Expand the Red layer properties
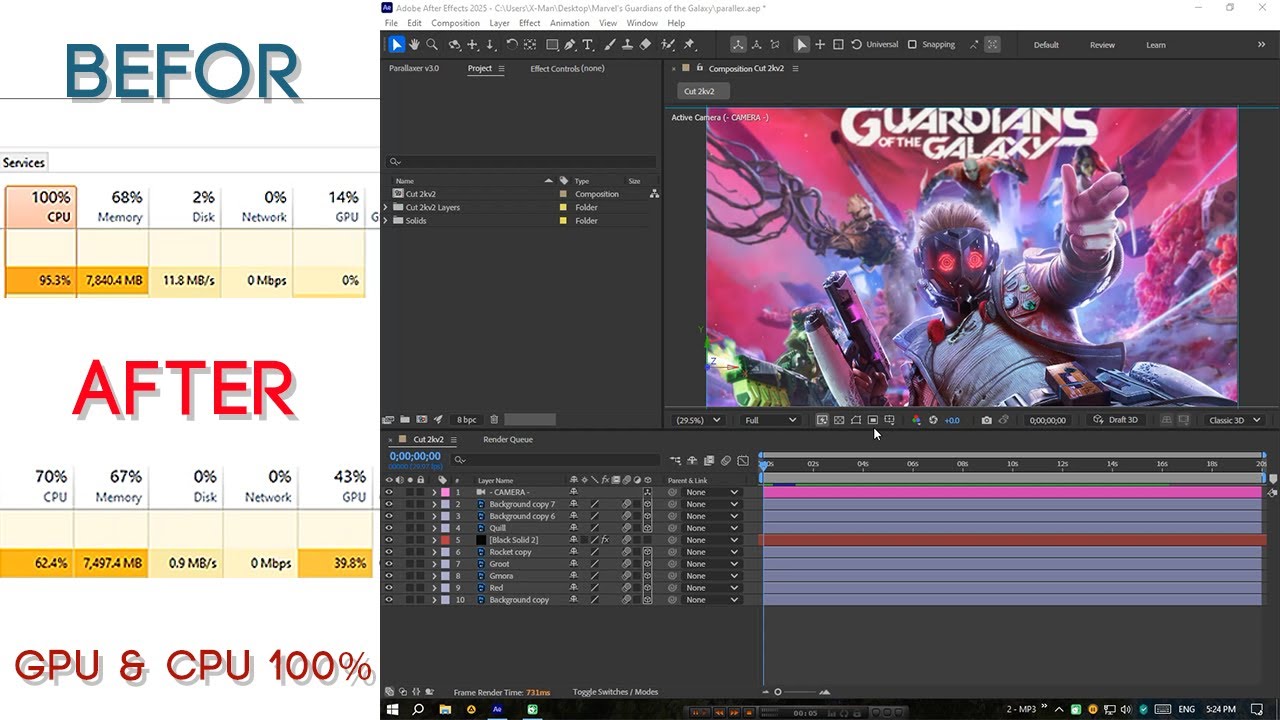Image resolution: width=1280 pixels, height=720 pixels. coord(434,588)
